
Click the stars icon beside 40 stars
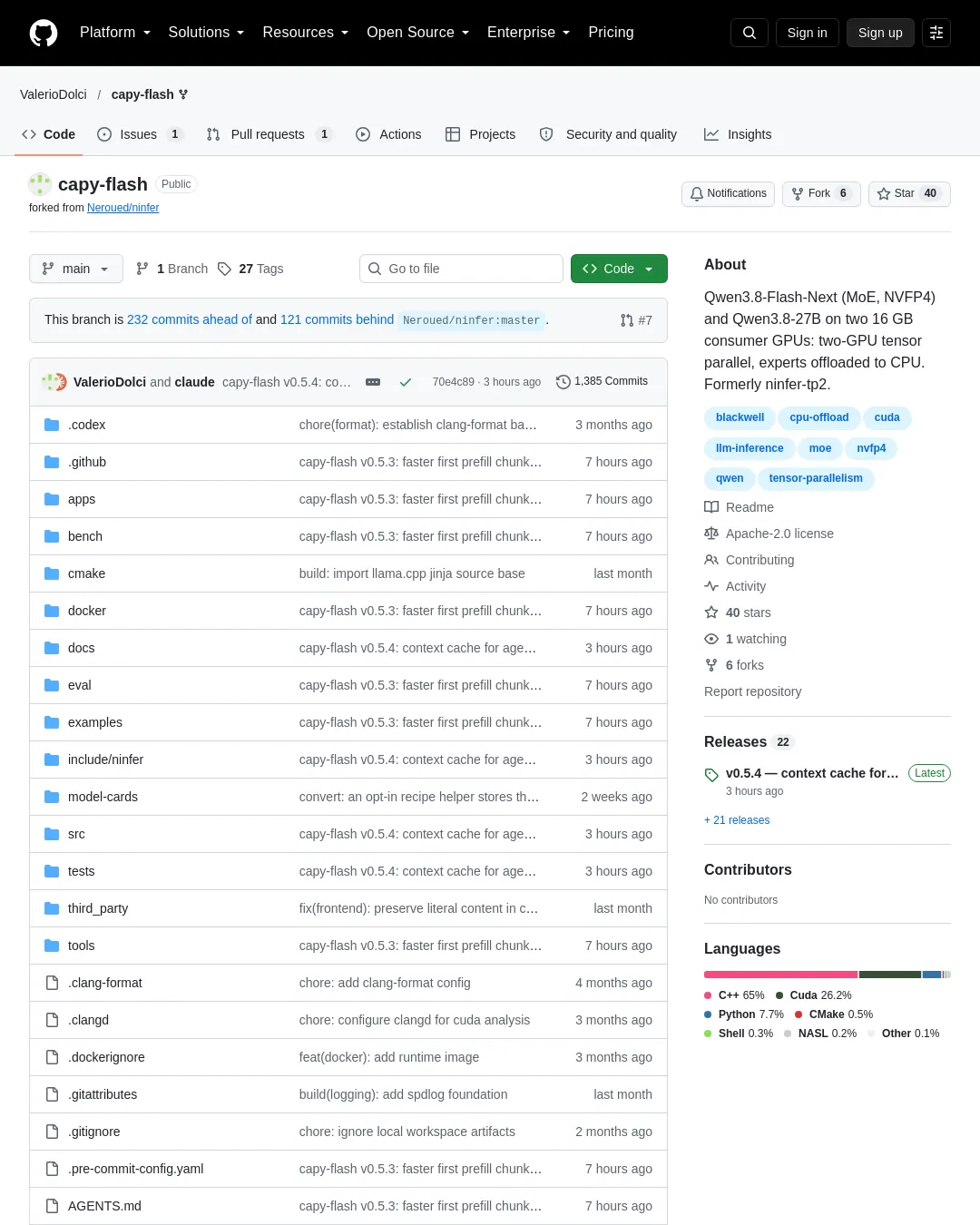(711, 612)
